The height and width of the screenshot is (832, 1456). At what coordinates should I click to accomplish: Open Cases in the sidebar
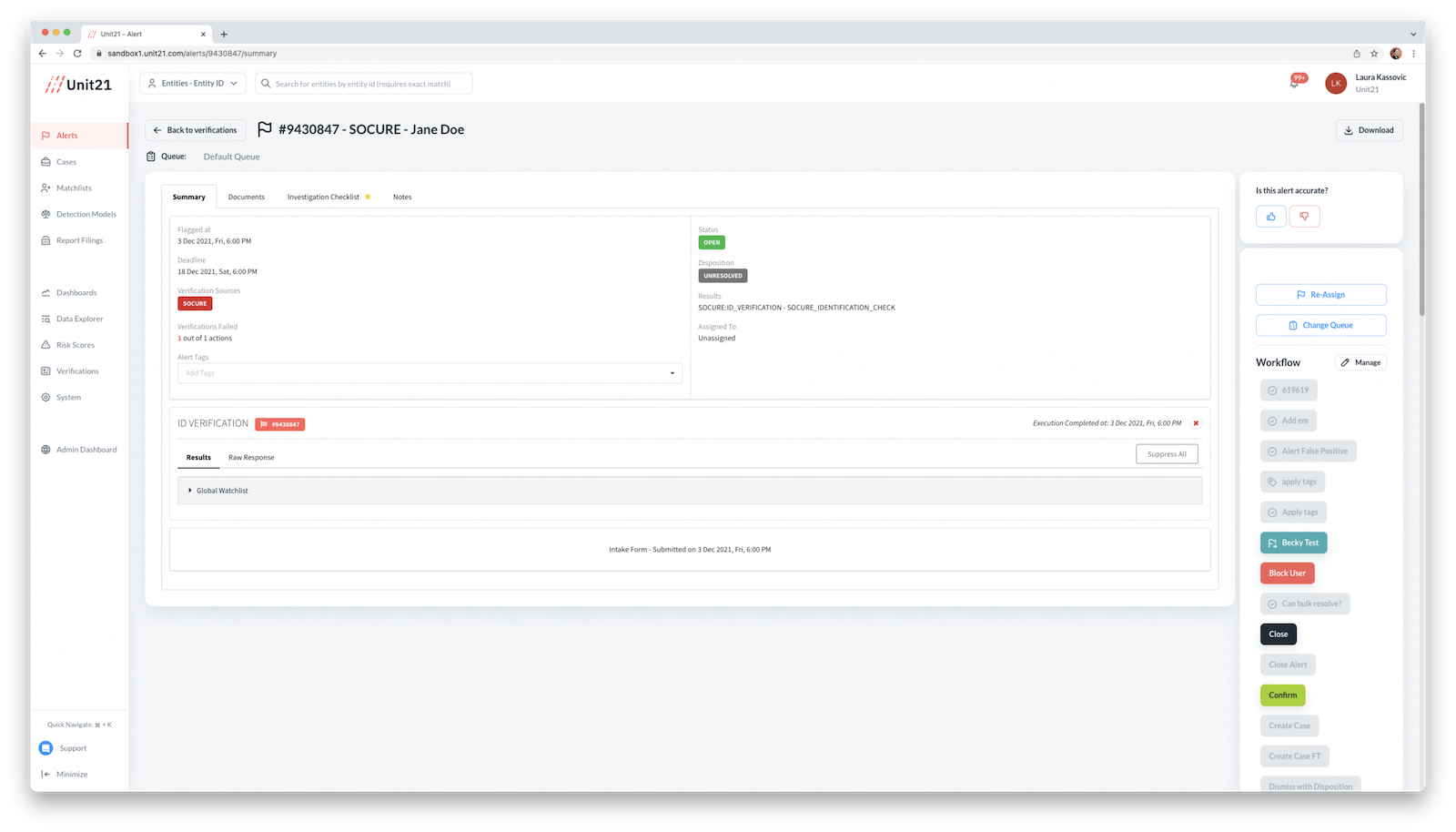coord(66,162)
